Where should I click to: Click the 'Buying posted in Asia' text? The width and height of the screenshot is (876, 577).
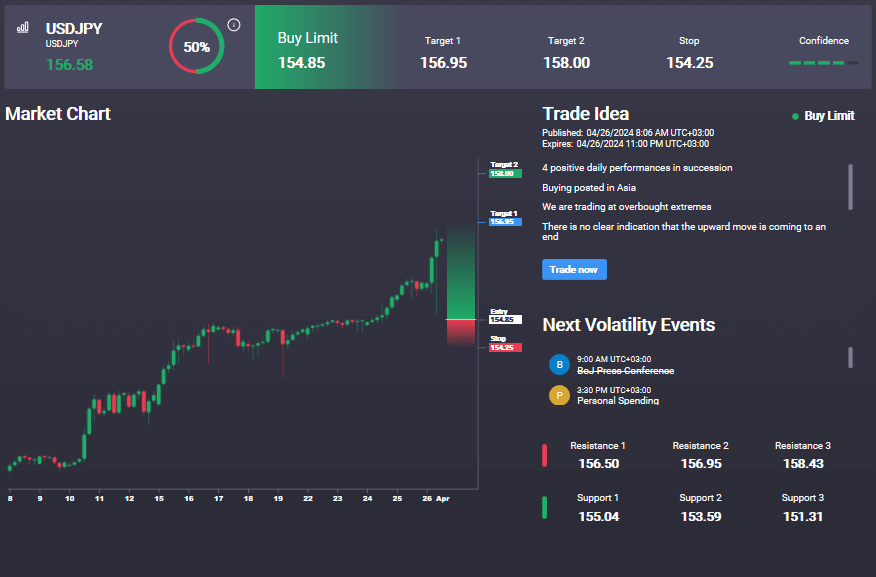coord(589,188)
